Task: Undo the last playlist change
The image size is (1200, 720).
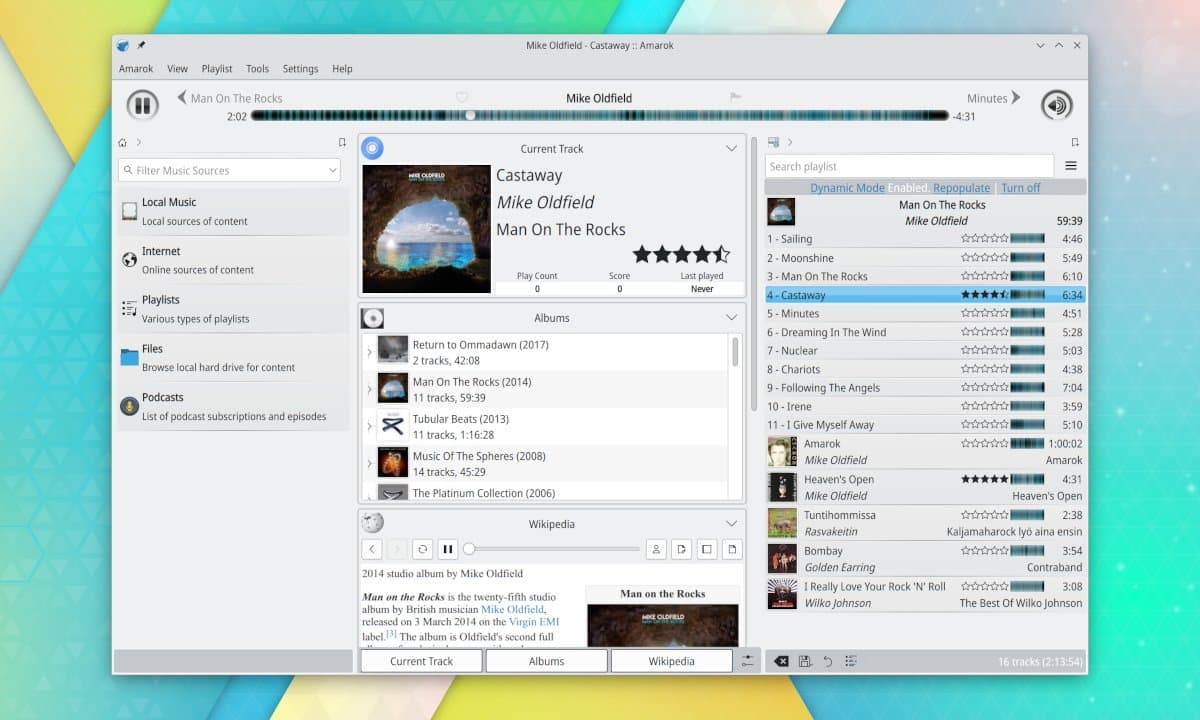Action: pos(828,661)
